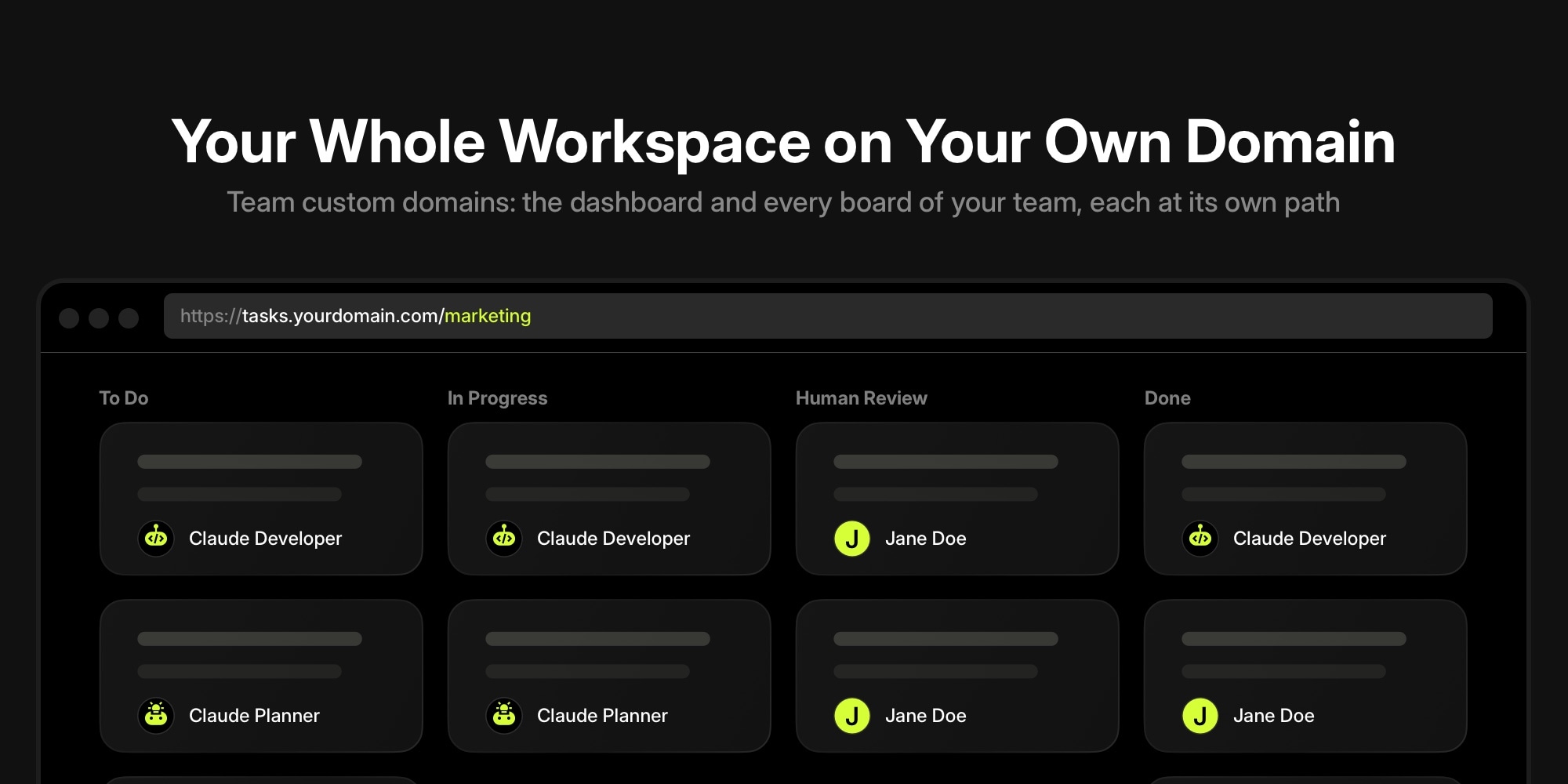This screenshot has width=1568, height=784.
Task: Select the Done column header
Action: (1167, 398)
